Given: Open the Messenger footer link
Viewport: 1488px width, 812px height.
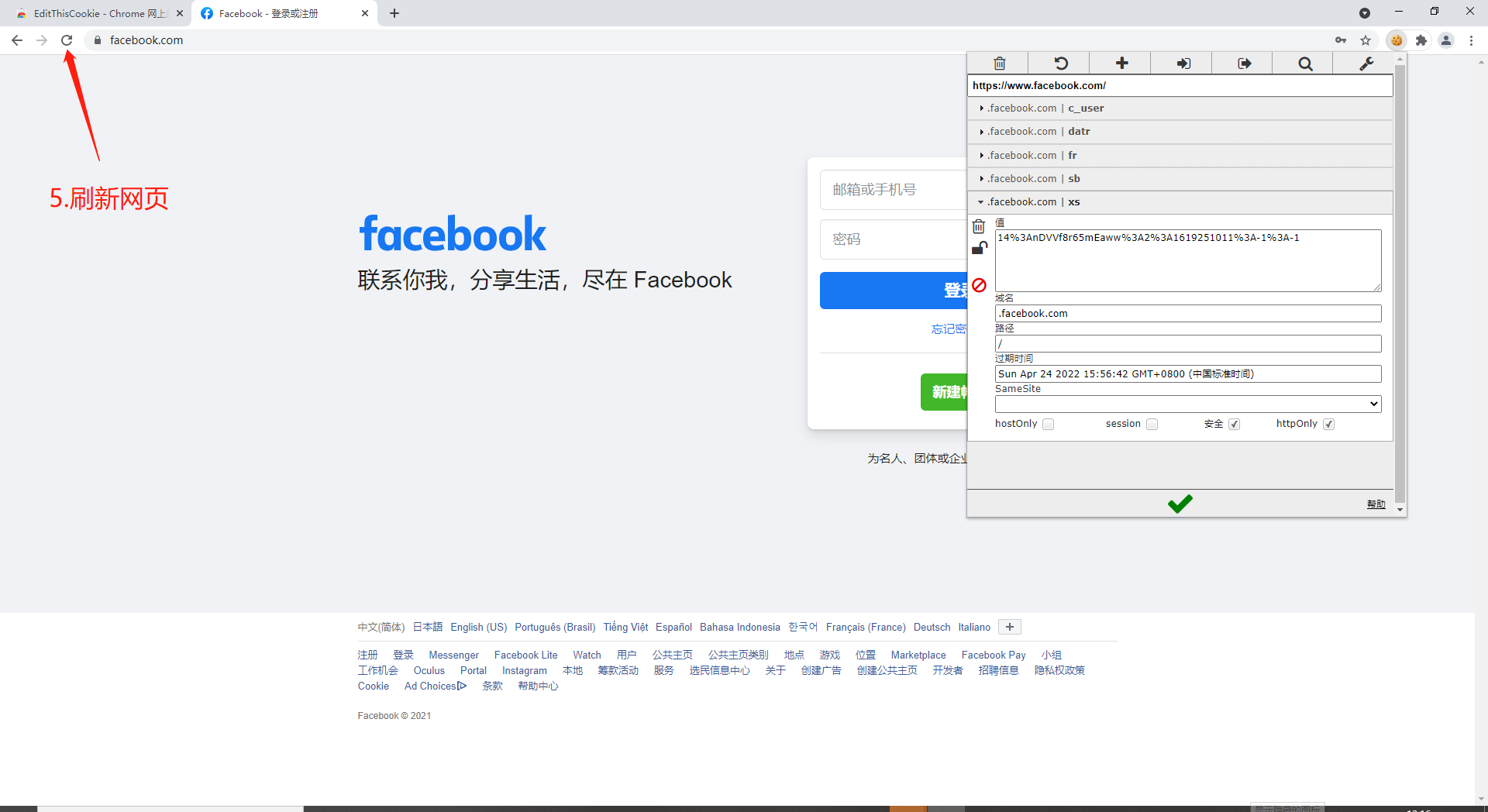Looking at the screenshot, I should 453,655.
